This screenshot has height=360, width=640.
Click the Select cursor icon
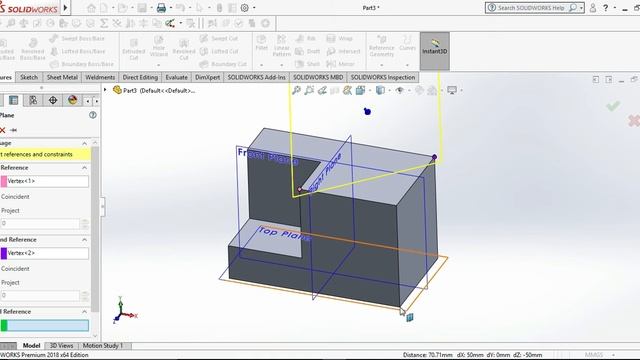click(x=200, y=8)
